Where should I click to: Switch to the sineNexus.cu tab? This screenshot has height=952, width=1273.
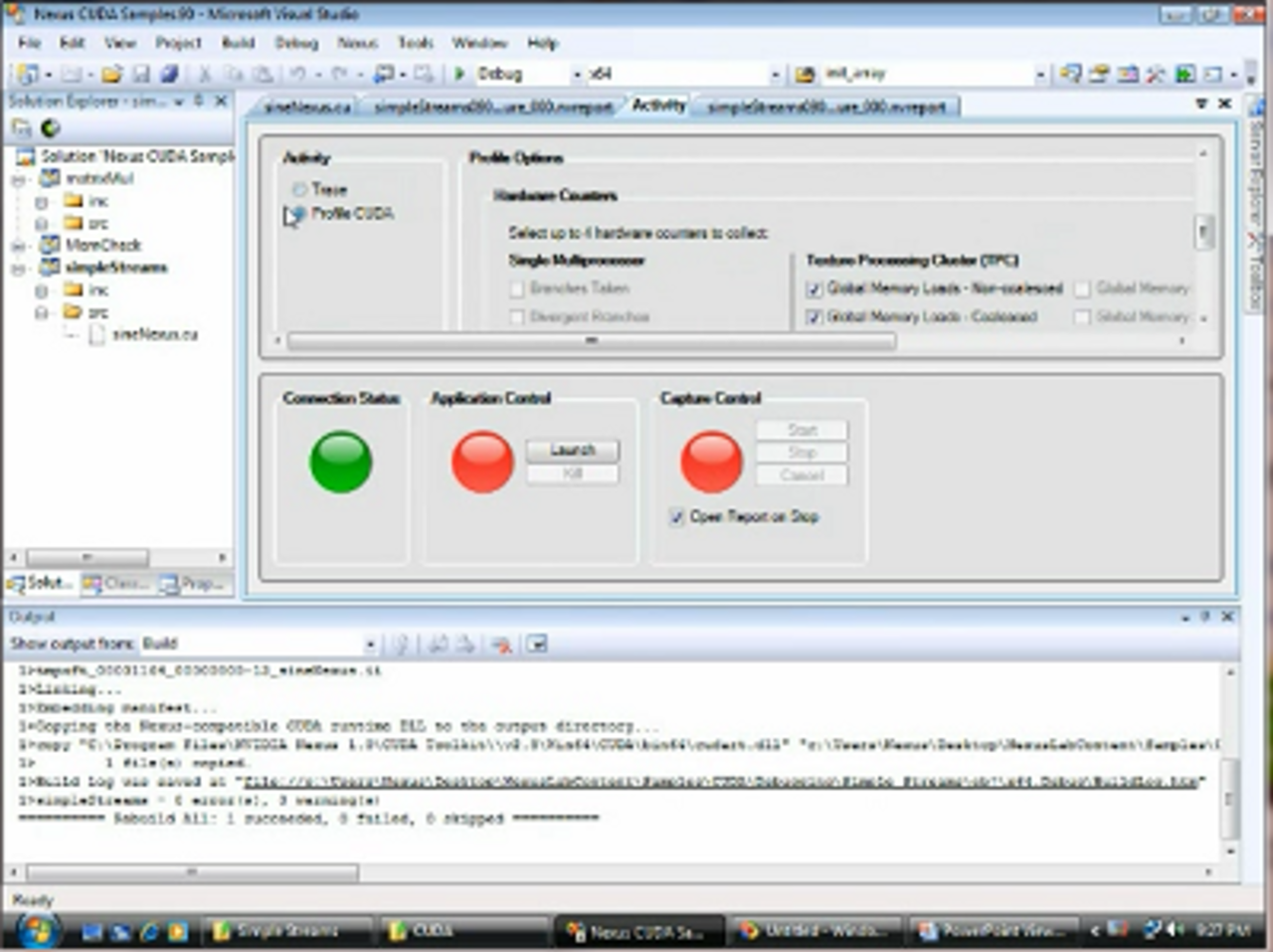click(307, 107)
